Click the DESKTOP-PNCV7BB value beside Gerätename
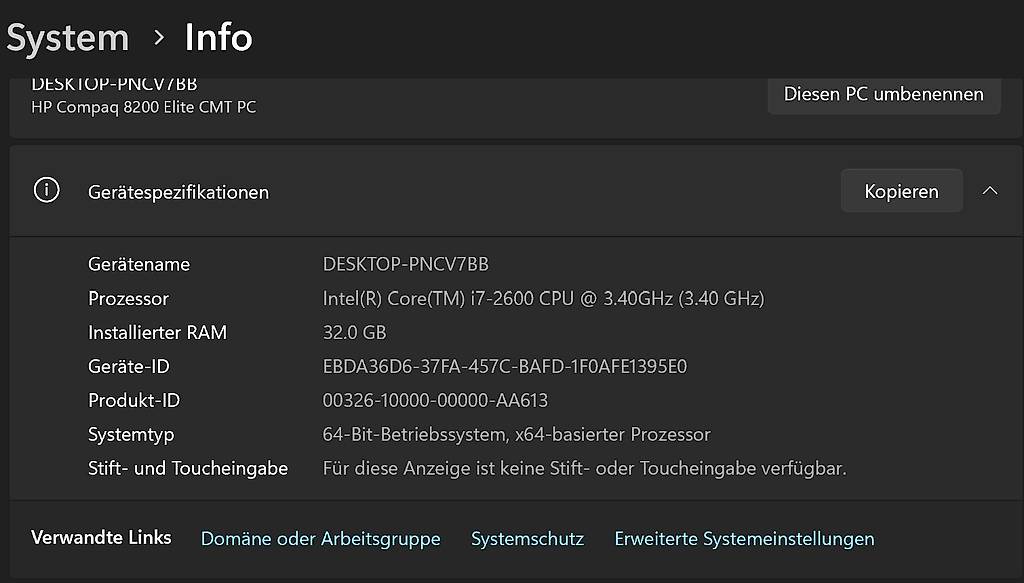Image resolution: width=1024 pixels, height=583 pixels. point(405,264)
